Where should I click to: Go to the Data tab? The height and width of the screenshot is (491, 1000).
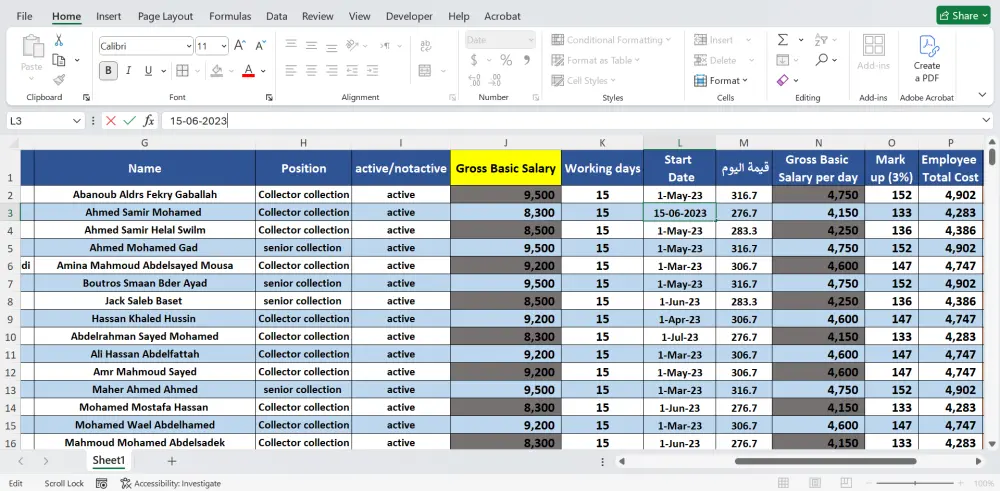277,17
